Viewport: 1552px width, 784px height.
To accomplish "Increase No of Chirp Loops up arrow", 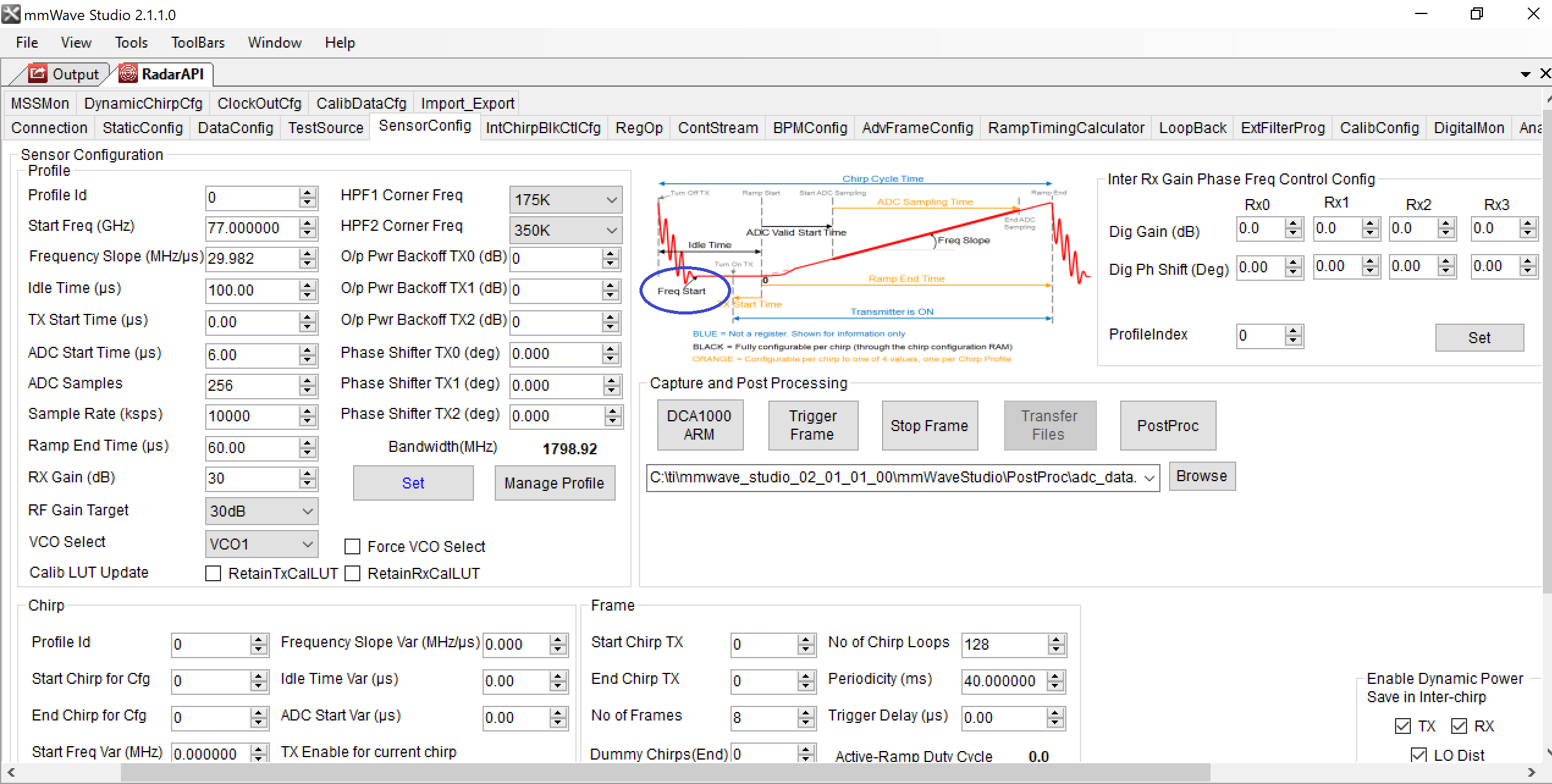I will (1056, 639).
